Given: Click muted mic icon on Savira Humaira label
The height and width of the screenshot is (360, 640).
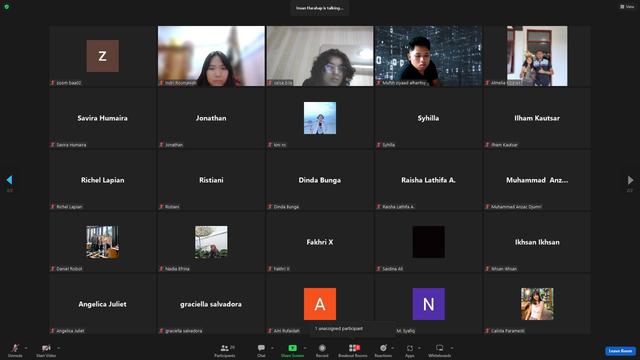Looking at the screenshot, I should click(53, 144).
